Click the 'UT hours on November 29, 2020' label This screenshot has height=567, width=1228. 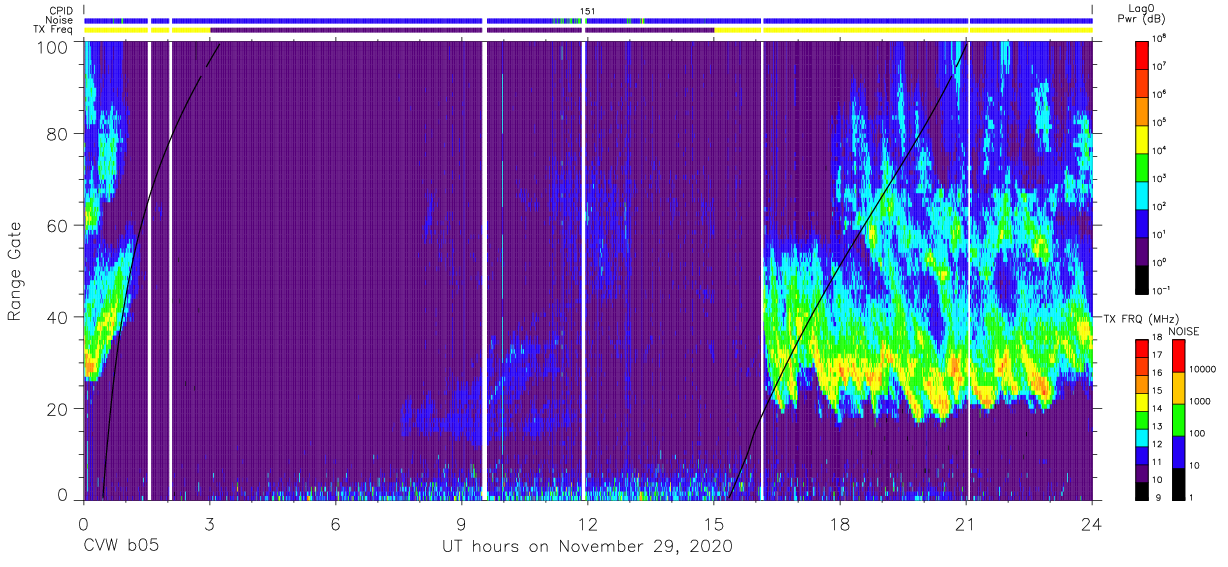click(x=587, y=547)
